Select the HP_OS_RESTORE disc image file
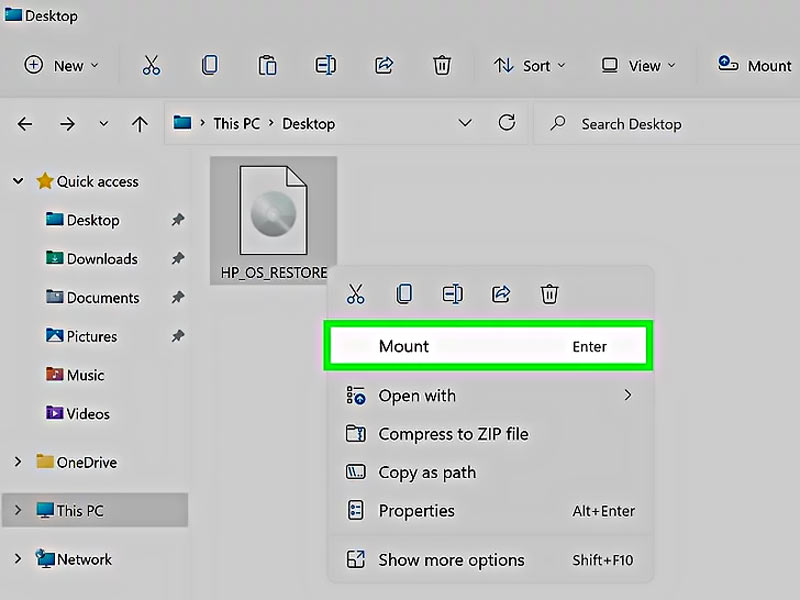 pos(273,220)
